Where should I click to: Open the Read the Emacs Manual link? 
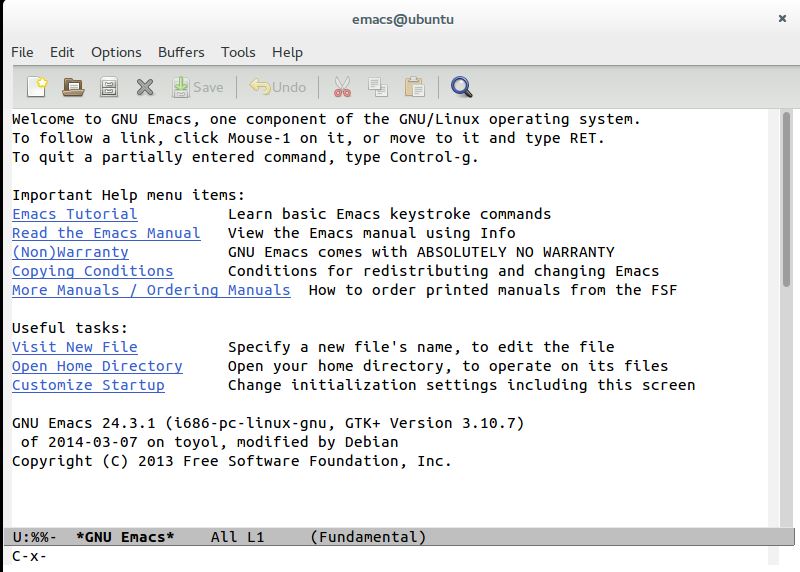click(106, 233)
